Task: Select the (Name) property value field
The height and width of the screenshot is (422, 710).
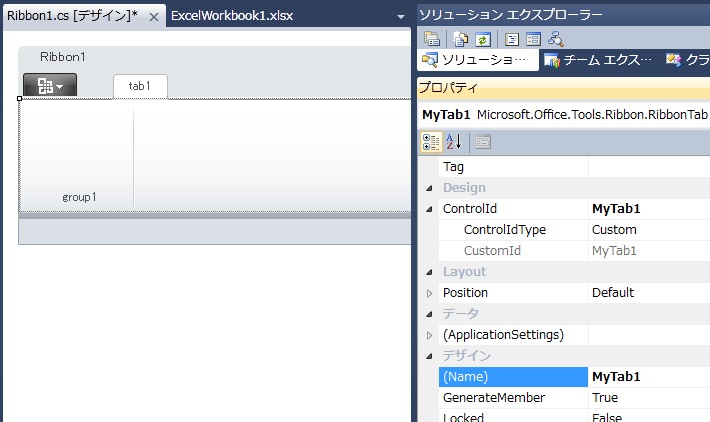Action: click(649, 377)
